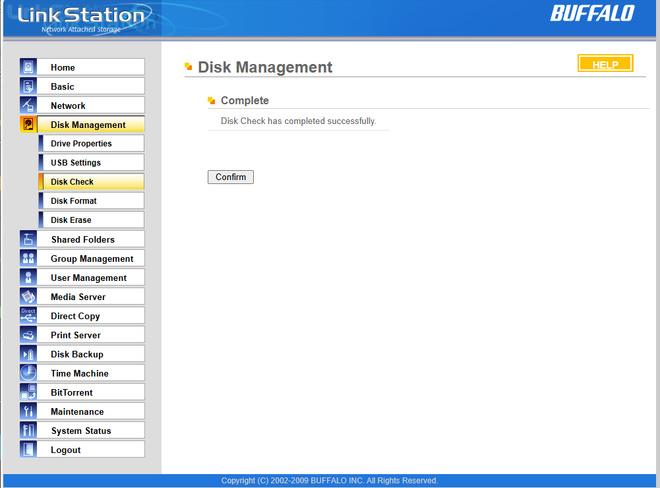Screen dimensions: 660x488
Task: View the System Status page
Action: click(x=91, y=430)
